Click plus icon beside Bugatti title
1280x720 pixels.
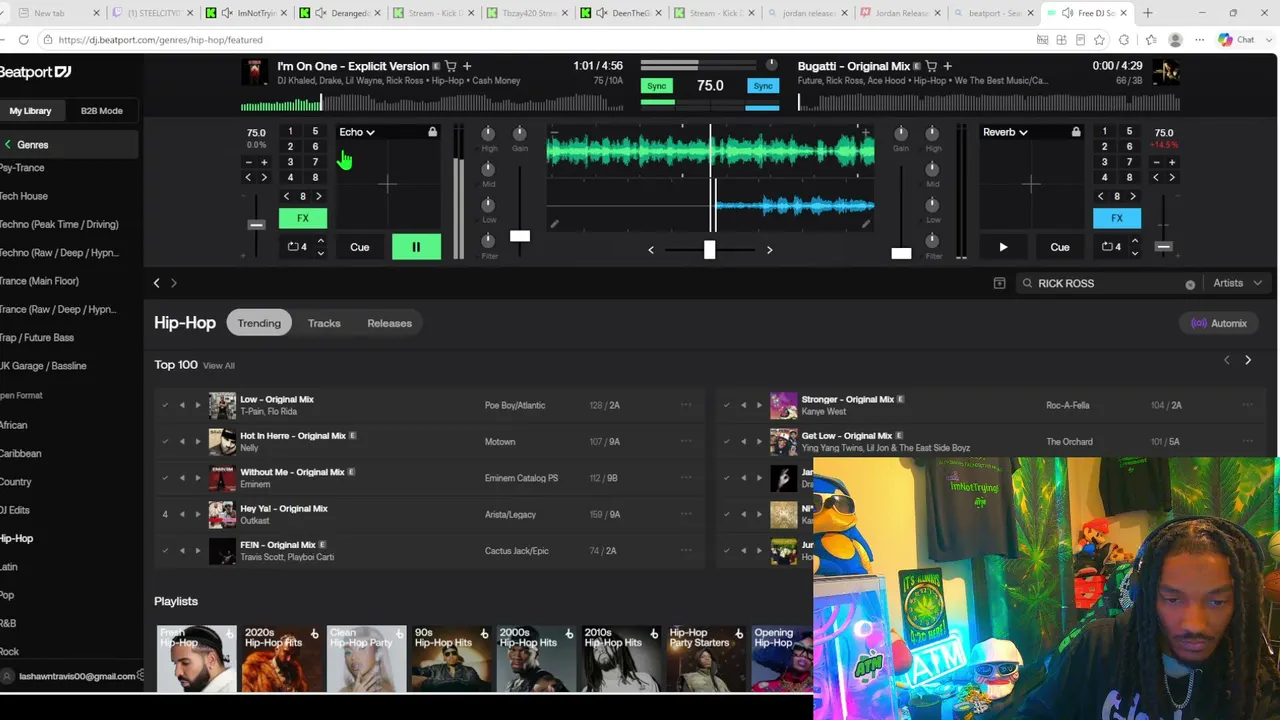coord(947,66)
